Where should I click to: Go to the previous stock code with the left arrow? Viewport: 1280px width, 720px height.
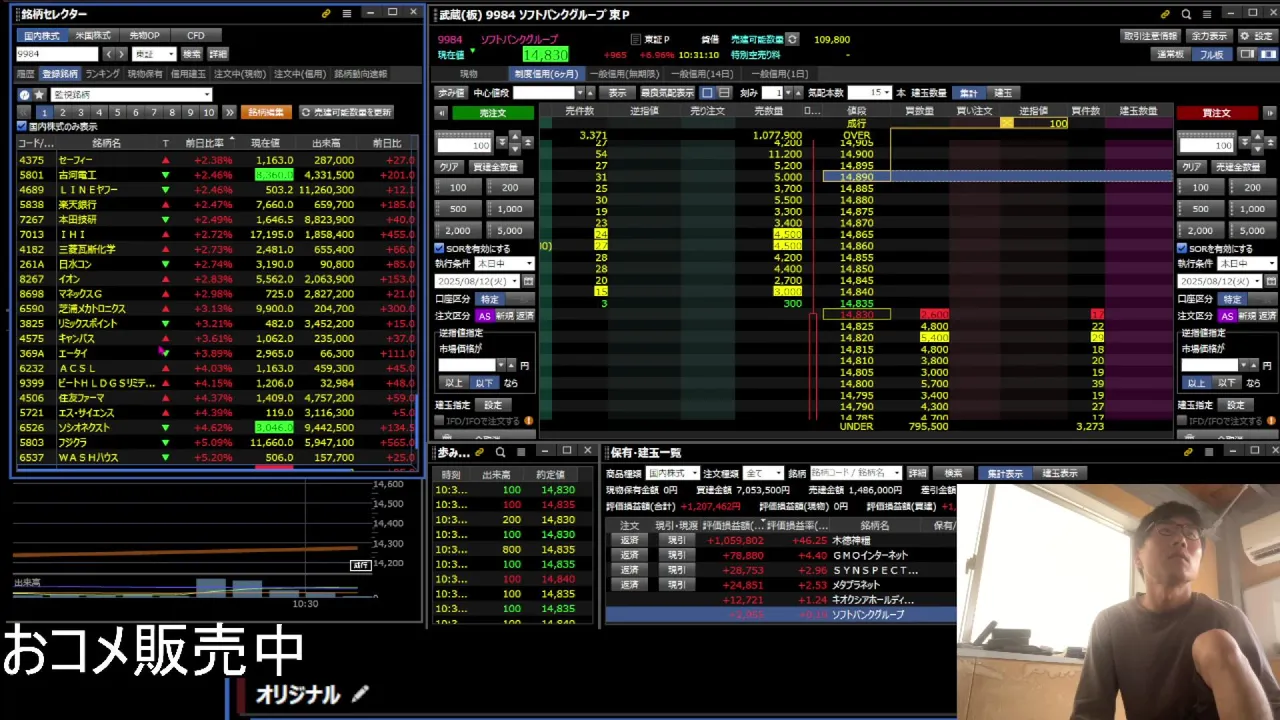109,54
